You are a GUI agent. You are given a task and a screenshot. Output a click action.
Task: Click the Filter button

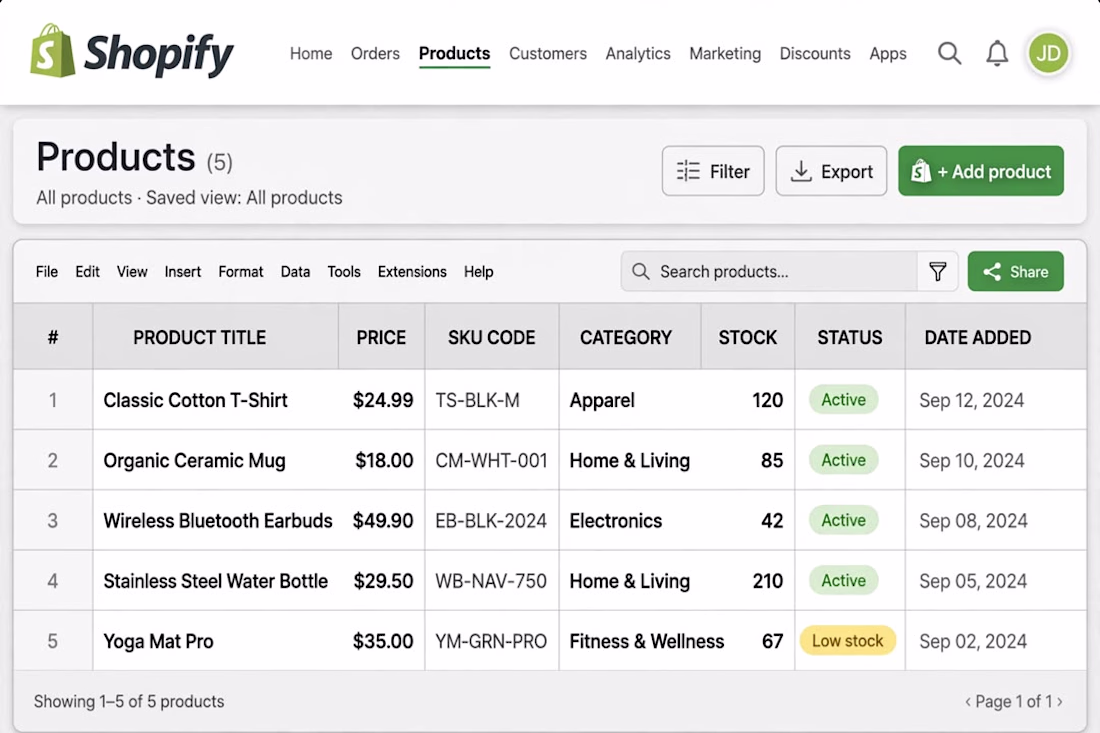[x=713, y=171]
